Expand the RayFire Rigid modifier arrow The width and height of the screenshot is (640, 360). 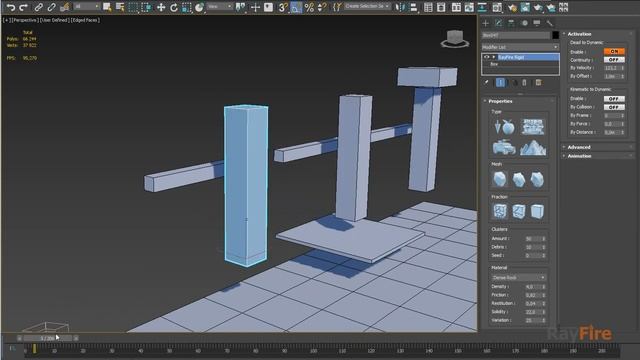coord(494,57)
